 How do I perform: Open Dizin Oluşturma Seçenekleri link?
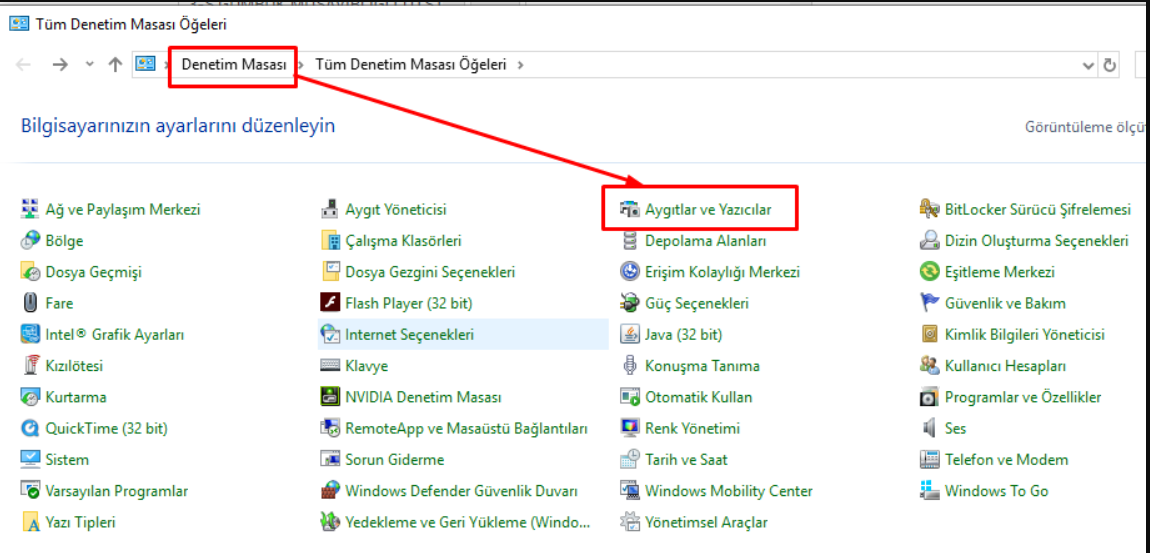coord(1036,241)
